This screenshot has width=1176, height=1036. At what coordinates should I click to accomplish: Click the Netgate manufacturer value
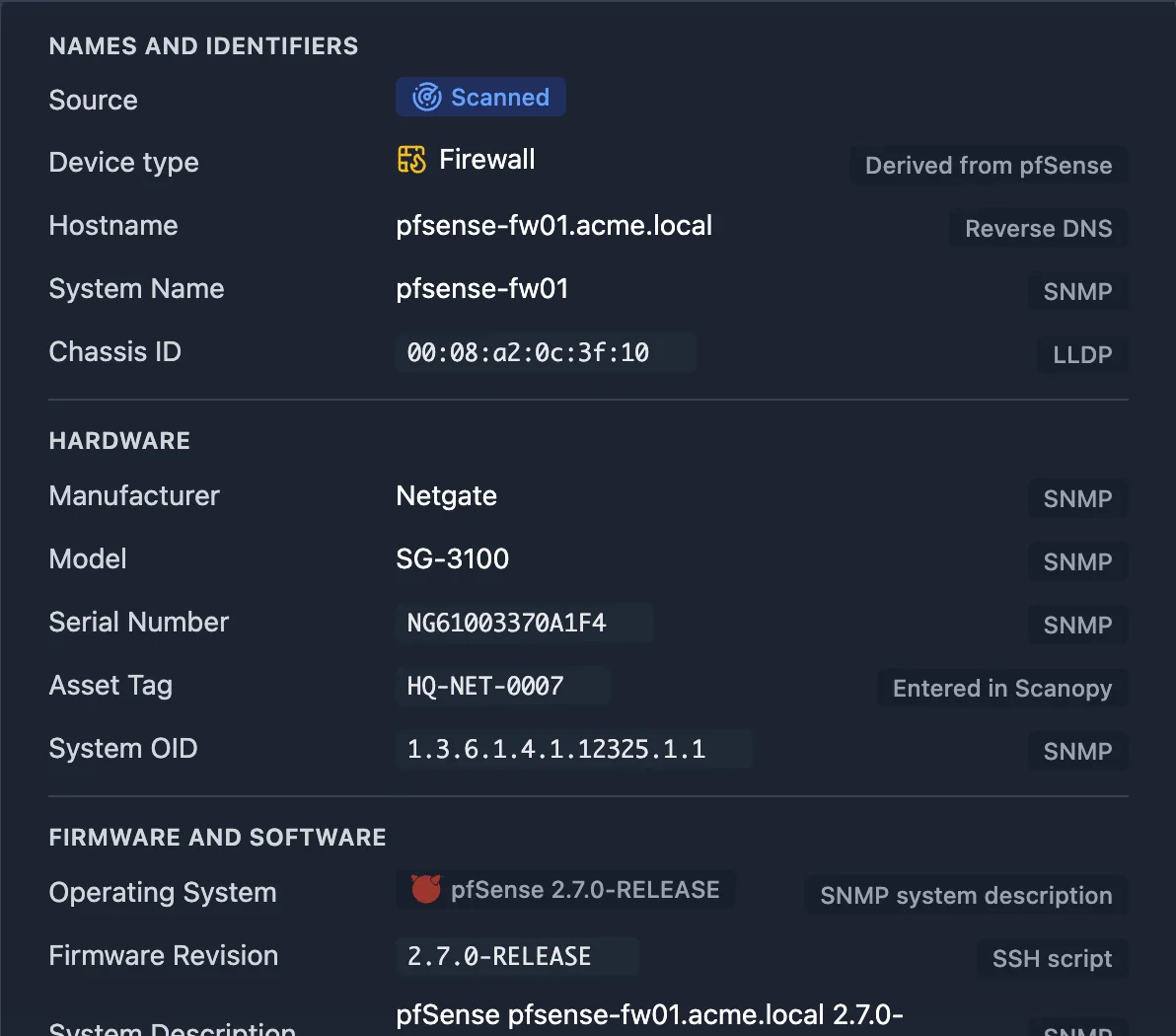(446, 496)
